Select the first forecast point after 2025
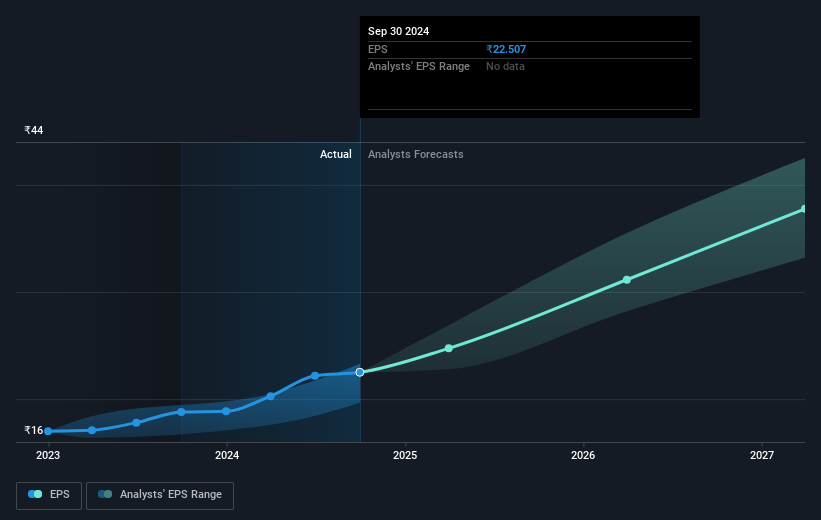Screen dimensions: 821x520 pyautogui.click(x=449, y=348)
